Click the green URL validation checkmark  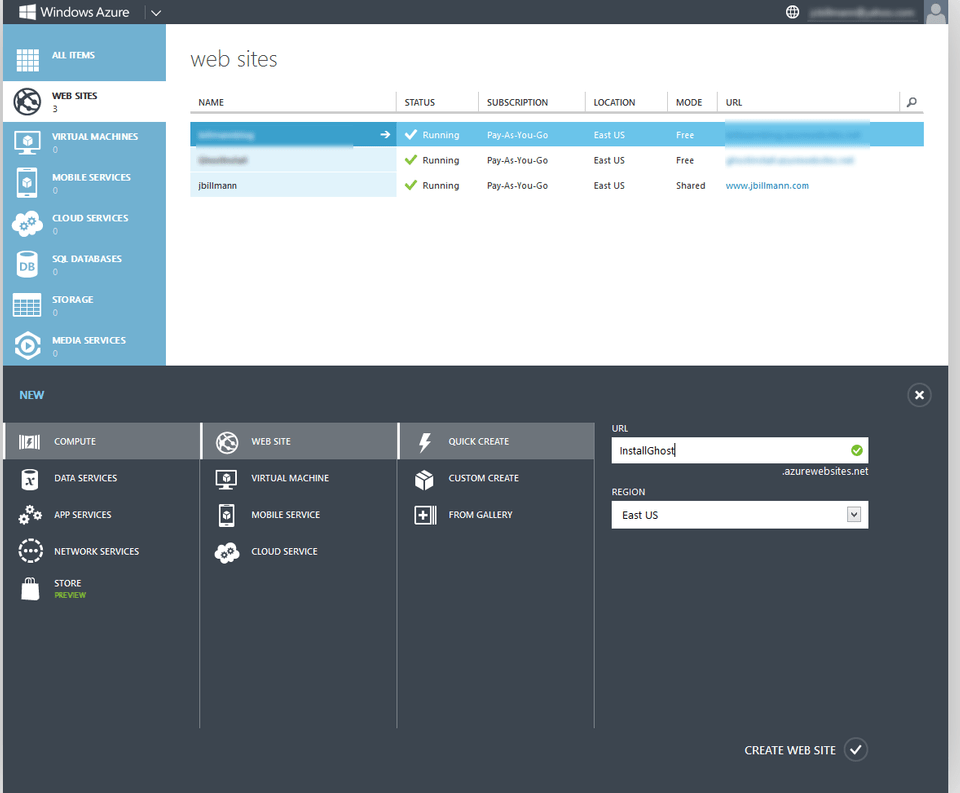click(857, 450)
